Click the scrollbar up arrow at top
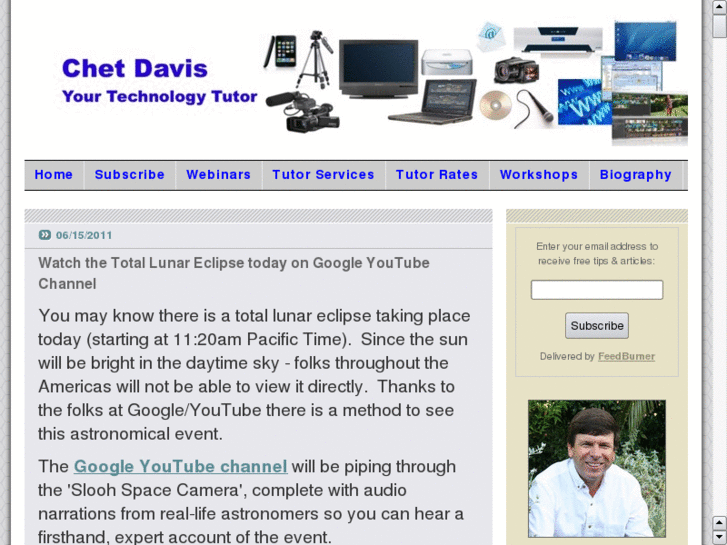727x545 pixels. coord(719,6)
